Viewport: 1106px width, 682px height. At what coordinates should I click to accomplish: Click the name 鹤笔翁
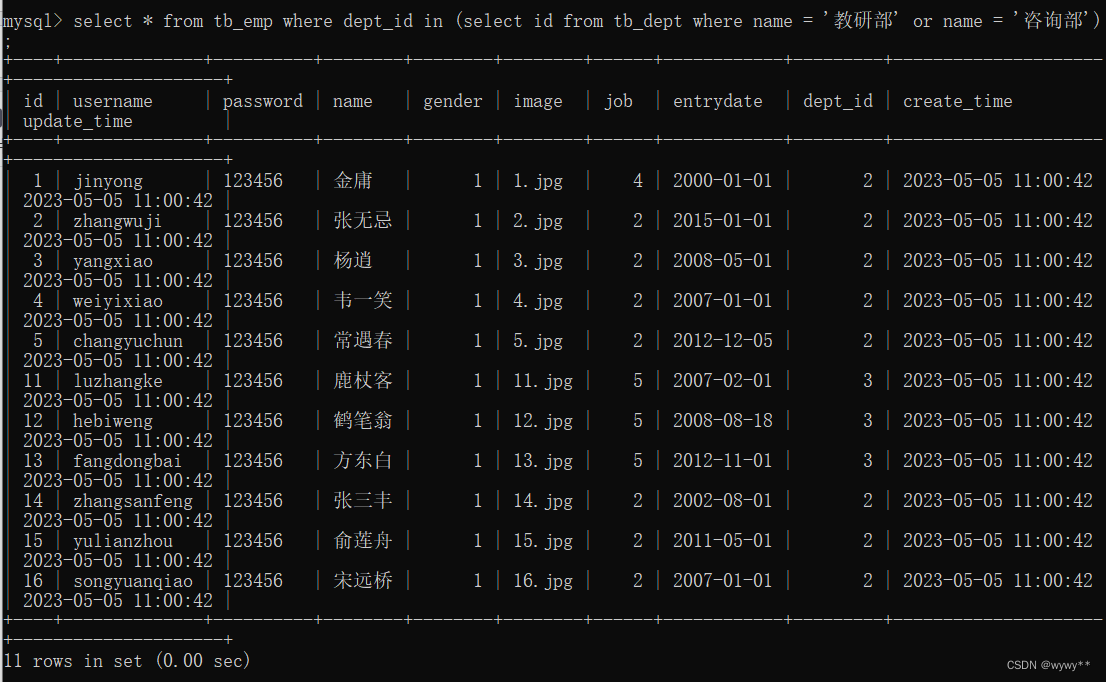click(363, 421)
